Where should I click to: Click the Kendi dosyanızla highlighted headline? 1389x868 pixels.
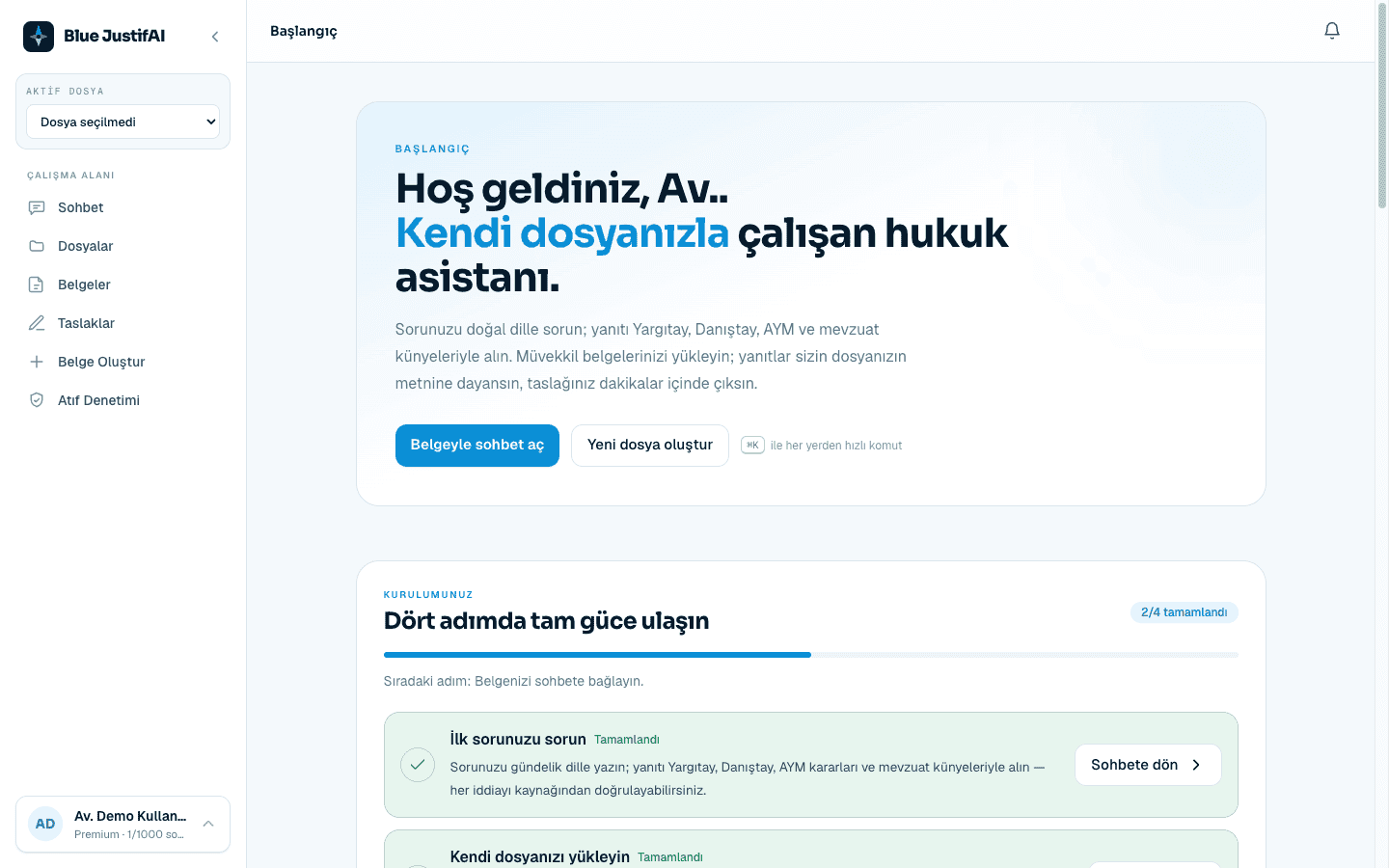(x=562, y=233)
